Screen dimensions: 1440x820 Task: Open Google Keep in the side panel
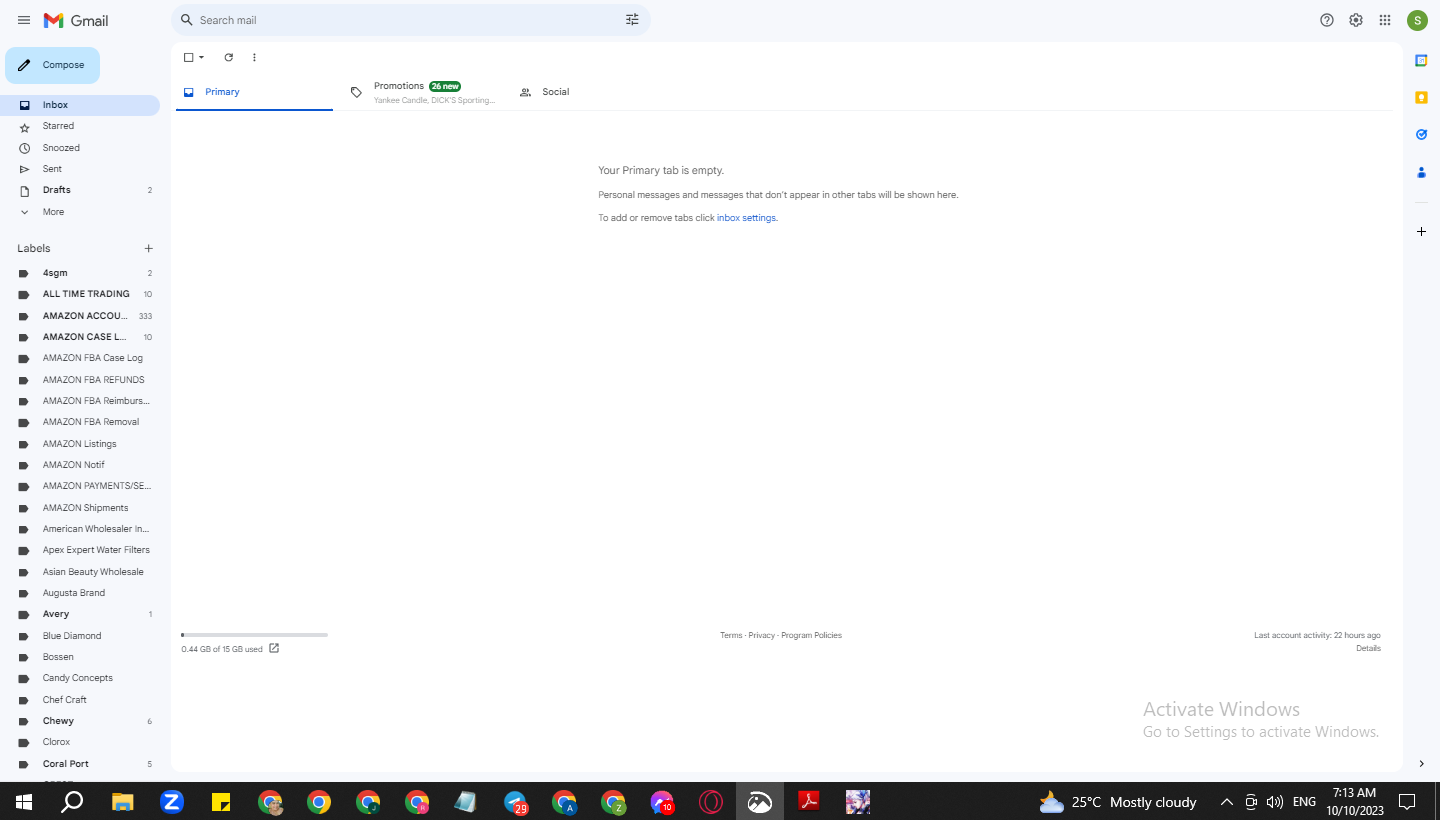tap(1421, 97)
